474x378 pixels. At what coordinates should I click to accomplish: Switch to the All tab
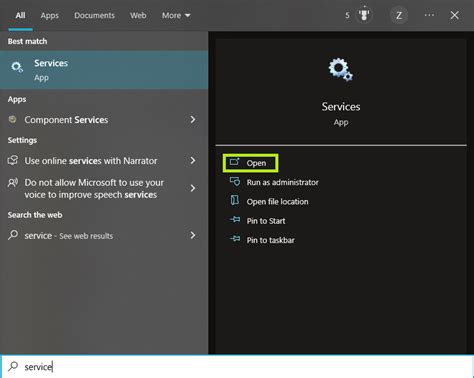point(20,15)
